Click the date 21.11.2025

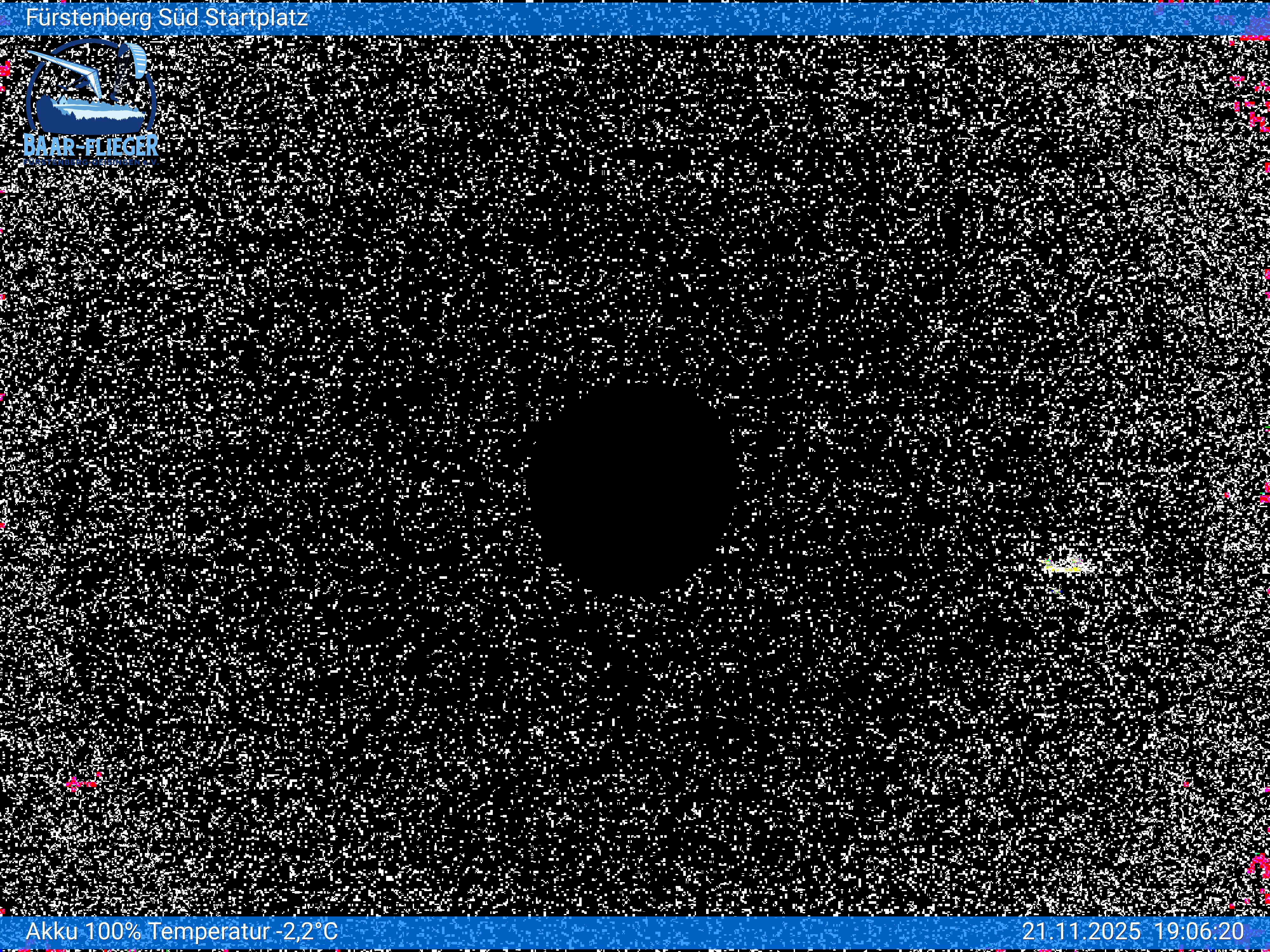tap(1081, 931)
